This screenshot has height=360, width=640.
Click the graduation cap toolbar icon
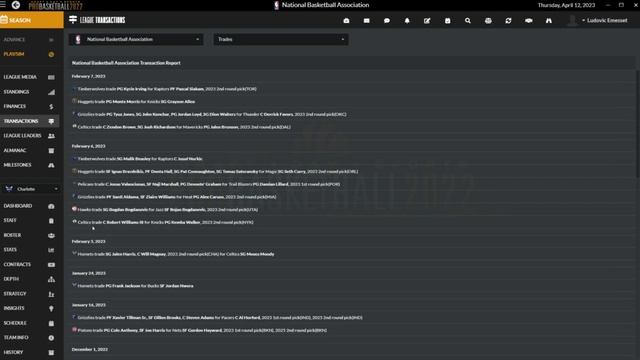pyautogui.click(x=529, y=20)
